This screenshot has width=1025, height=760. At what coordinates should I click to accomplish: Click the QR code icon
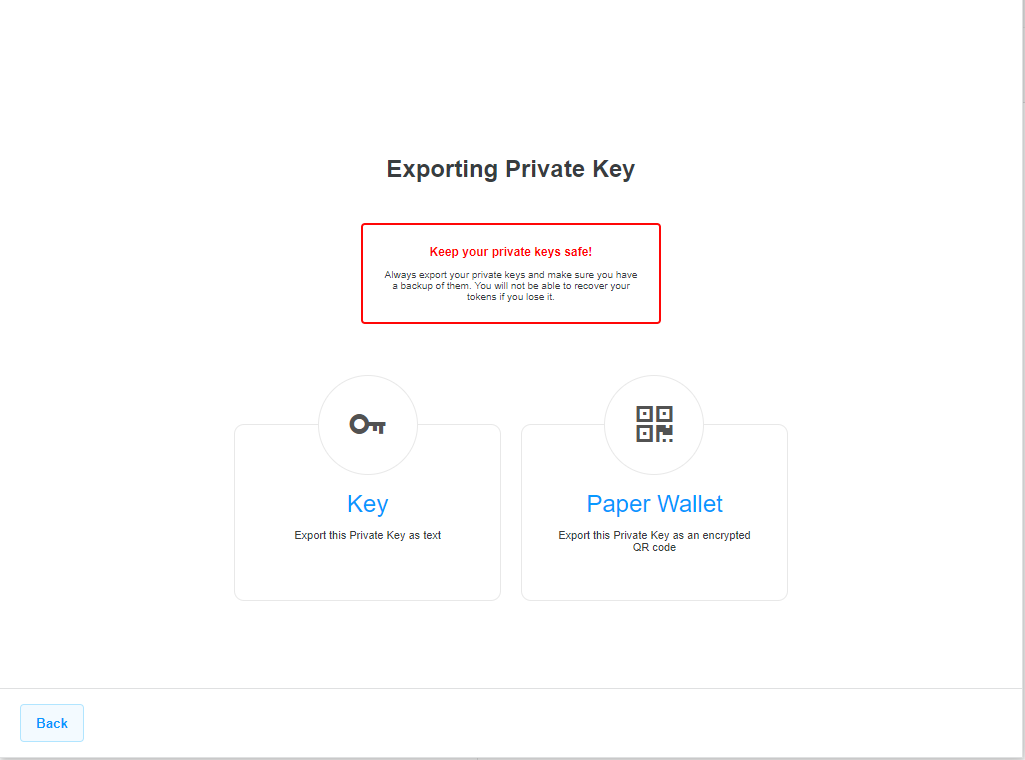(654, 424)
